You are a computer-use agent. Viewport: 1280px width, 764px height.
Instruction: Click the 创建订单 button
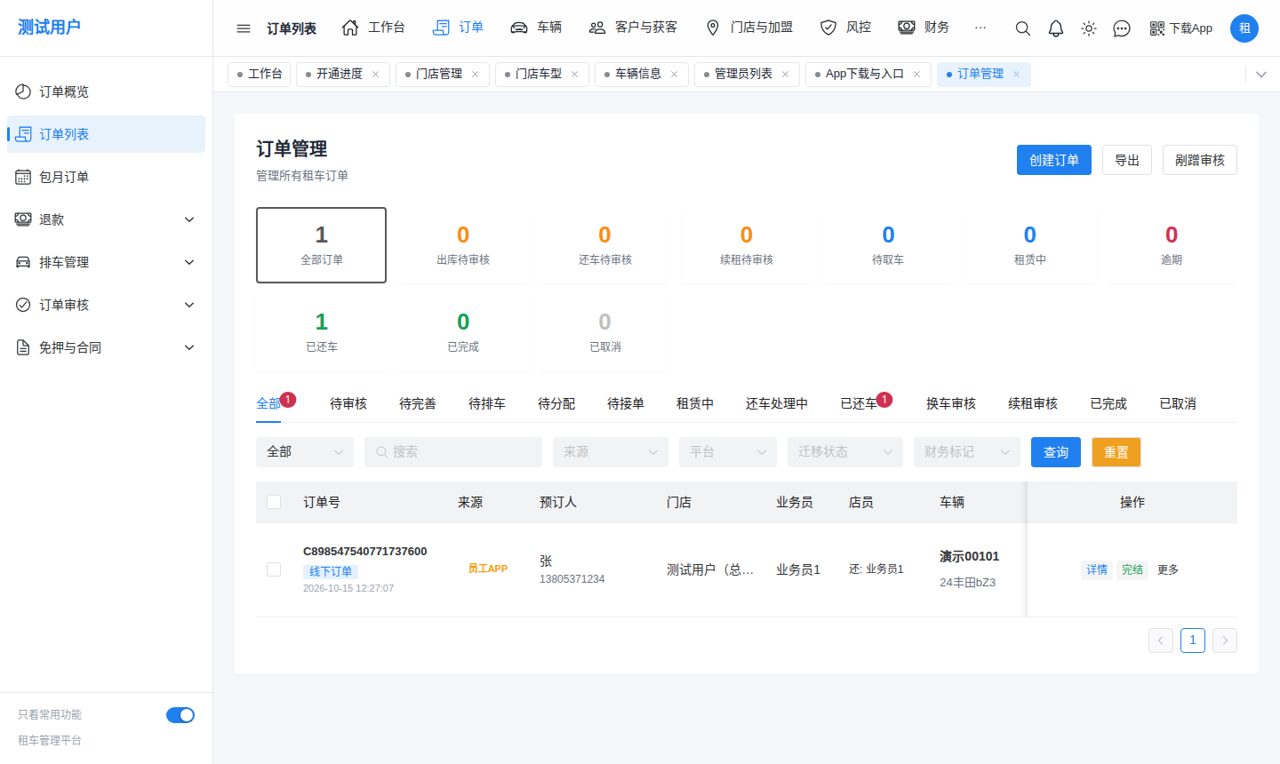pyautogui.click(x=1054, y=160)
